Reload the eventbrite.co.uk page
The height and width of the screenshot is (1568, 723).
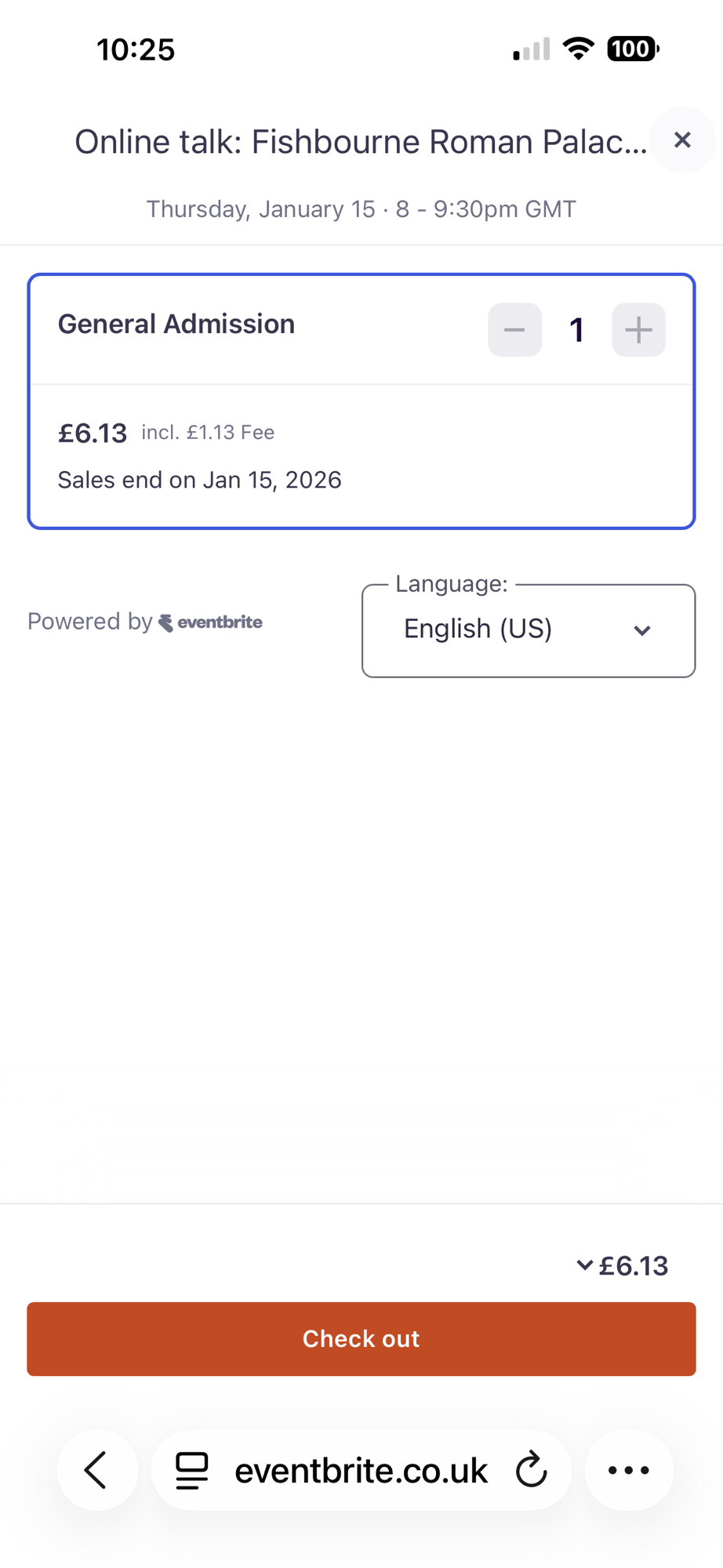pyautogui.click(x=532, y=1470)
